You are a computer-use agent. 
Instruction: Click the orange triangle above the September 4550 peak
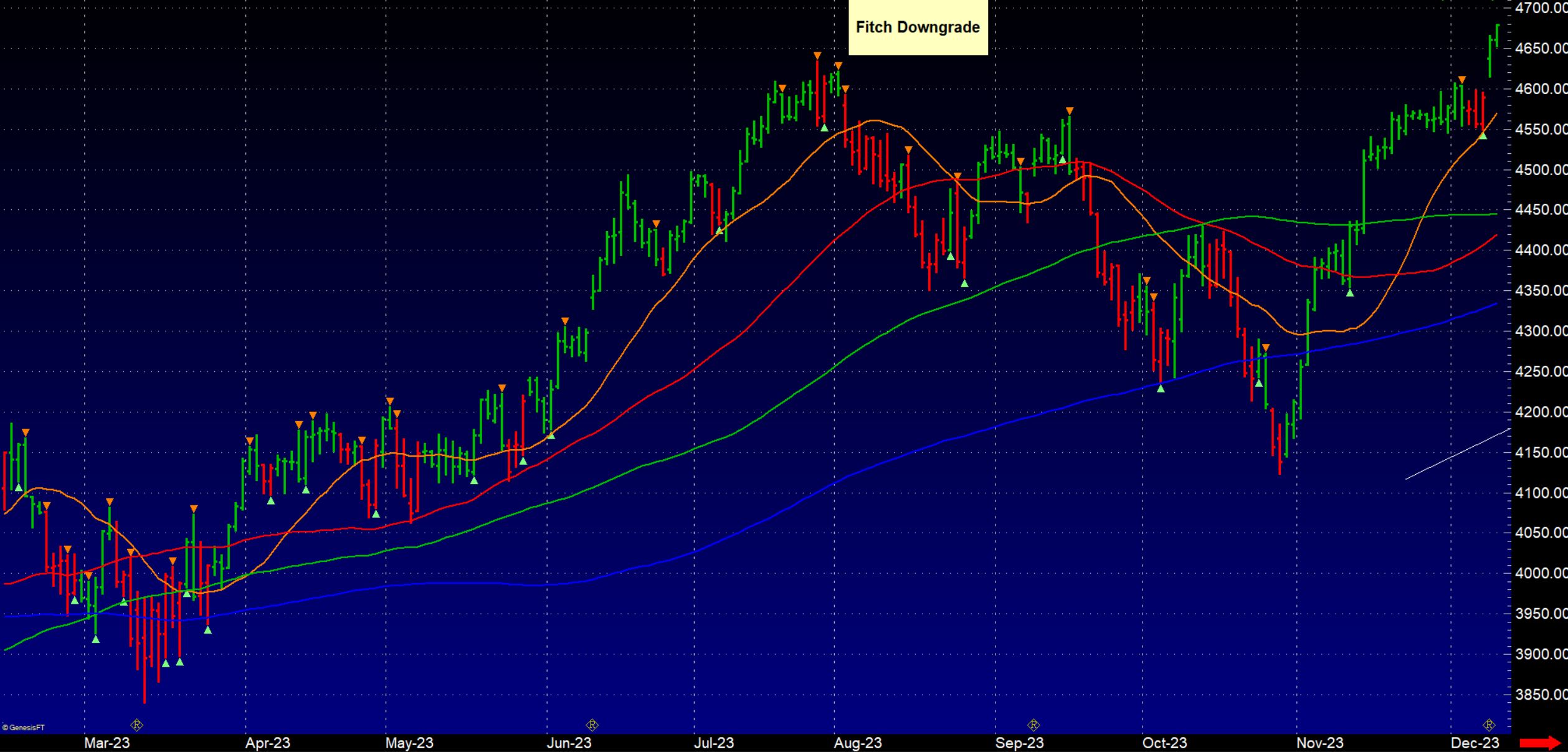click(1069, 112)
